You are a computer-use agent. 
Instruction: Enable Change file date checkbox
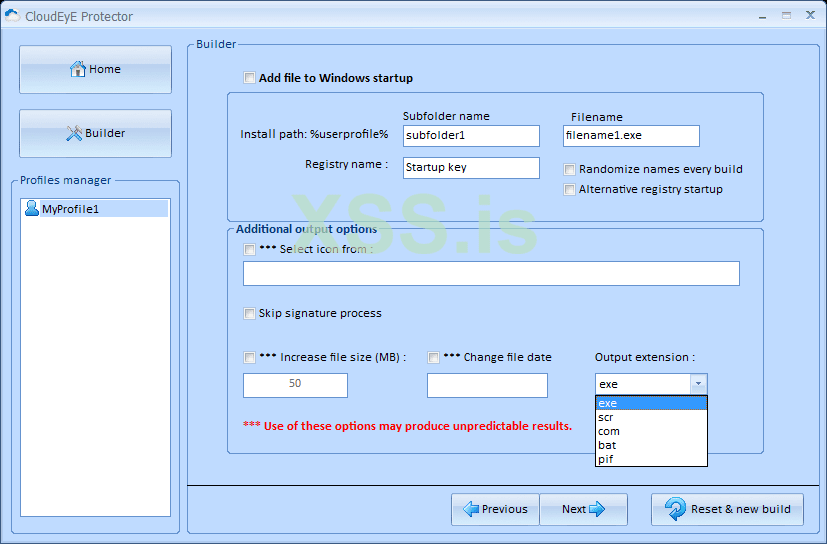(x=433, y=358)
